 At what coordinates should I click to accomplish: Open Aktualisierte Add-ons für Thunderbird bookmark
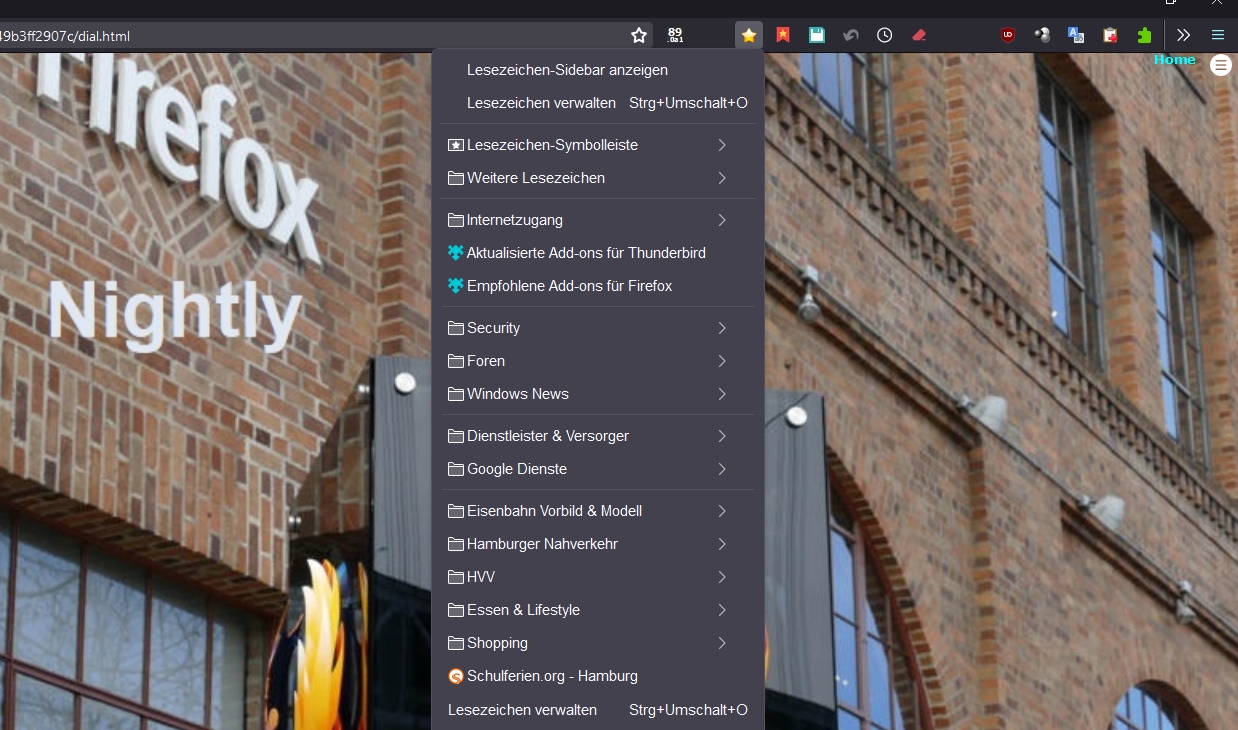[598, 253]
